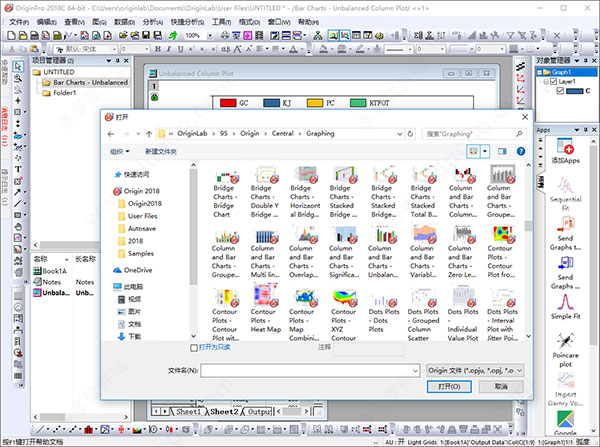Screen dimensions: 600x447
Task: Toggle the Layer1 checkbox in Object Manager
Action: click(552, 82)
